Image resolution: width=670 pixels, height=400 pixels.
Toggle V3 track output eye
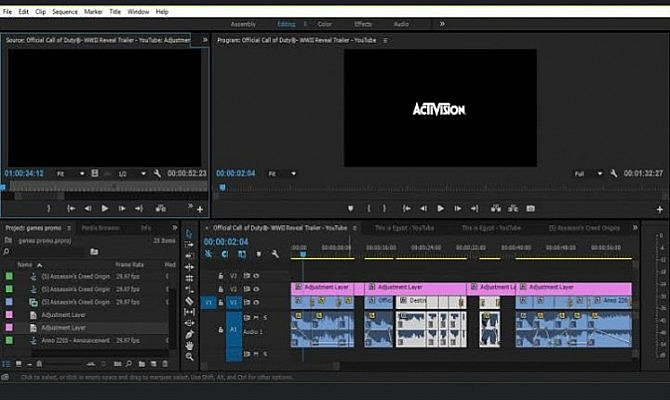coord(256,276)
